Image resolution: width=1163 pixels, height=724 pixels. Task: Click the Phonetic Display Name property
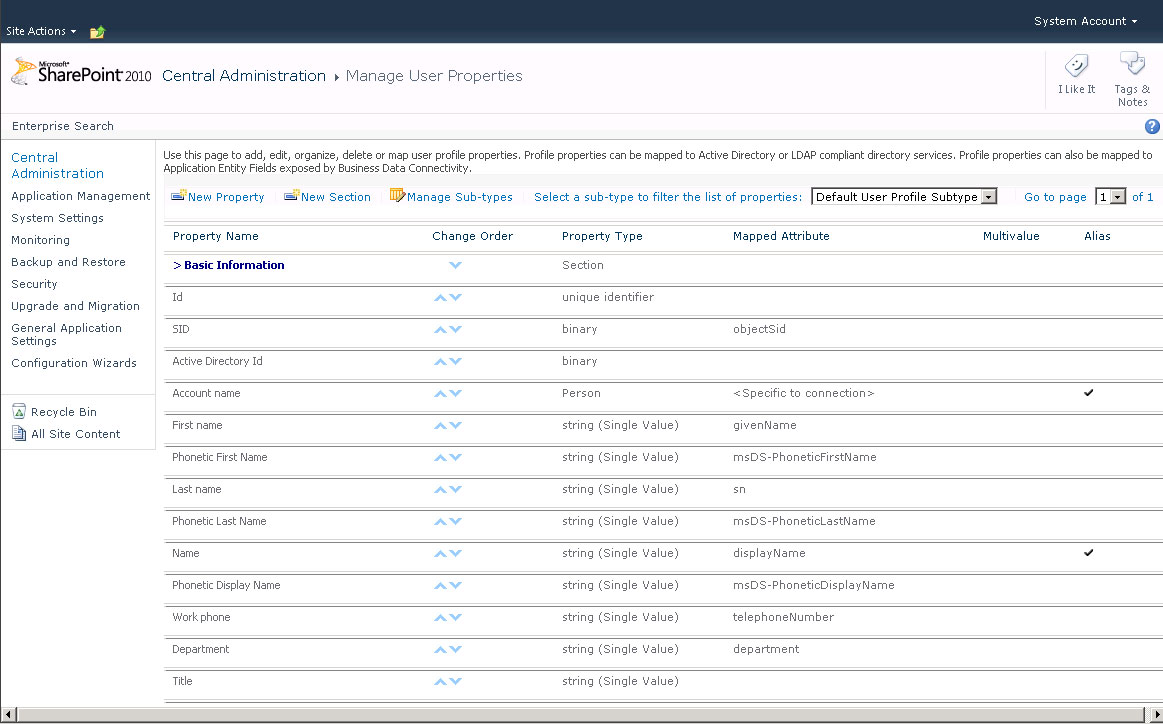(x=226, y=585)
